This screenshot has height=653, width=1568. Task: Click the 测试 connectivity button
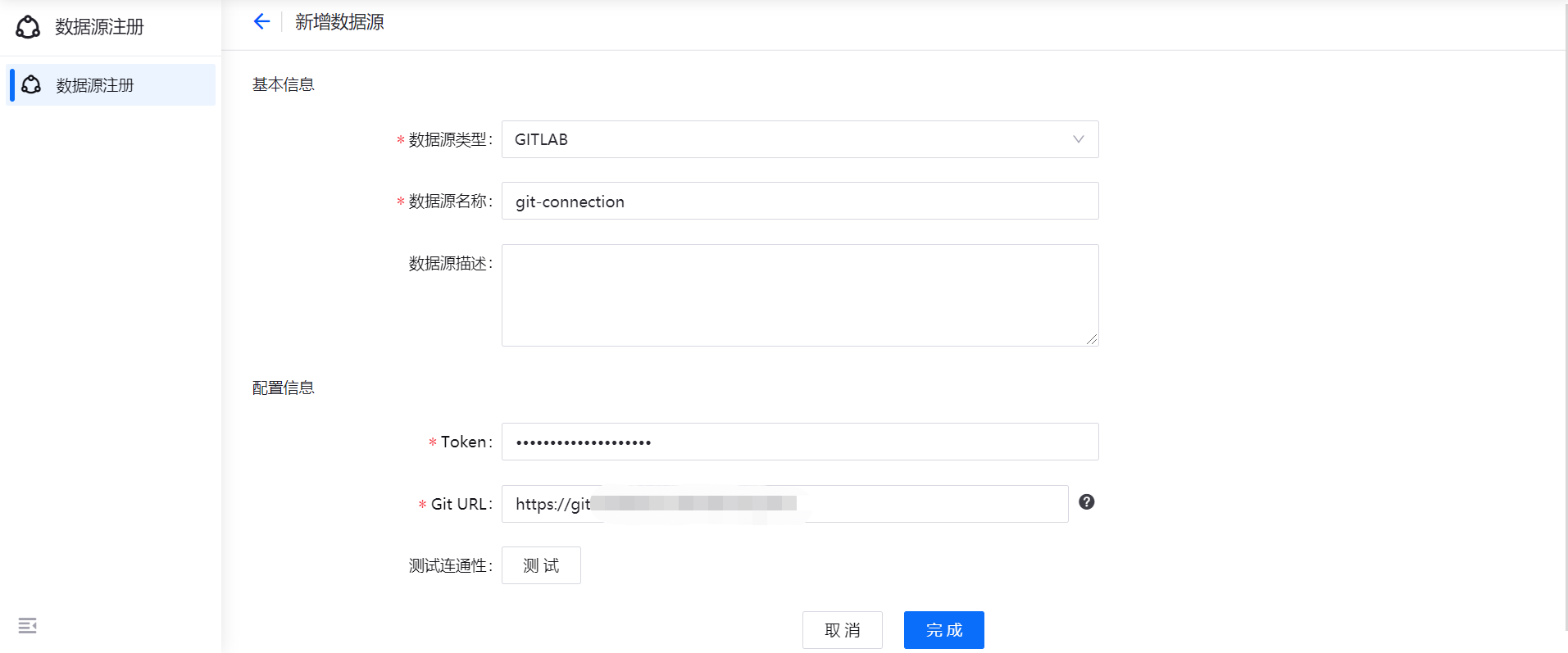[x=541, y=565]
